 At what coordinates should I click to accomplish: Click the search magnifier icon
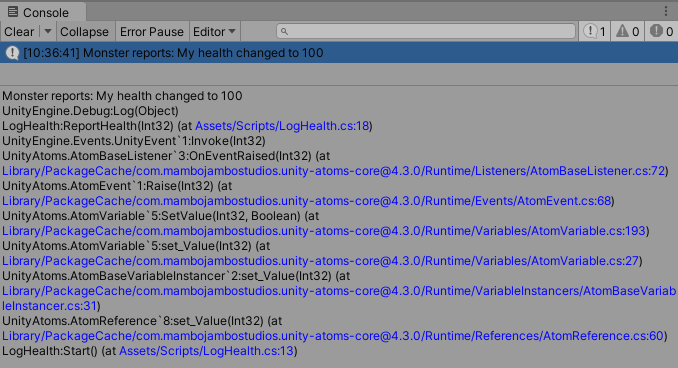[x=284, y=31]
